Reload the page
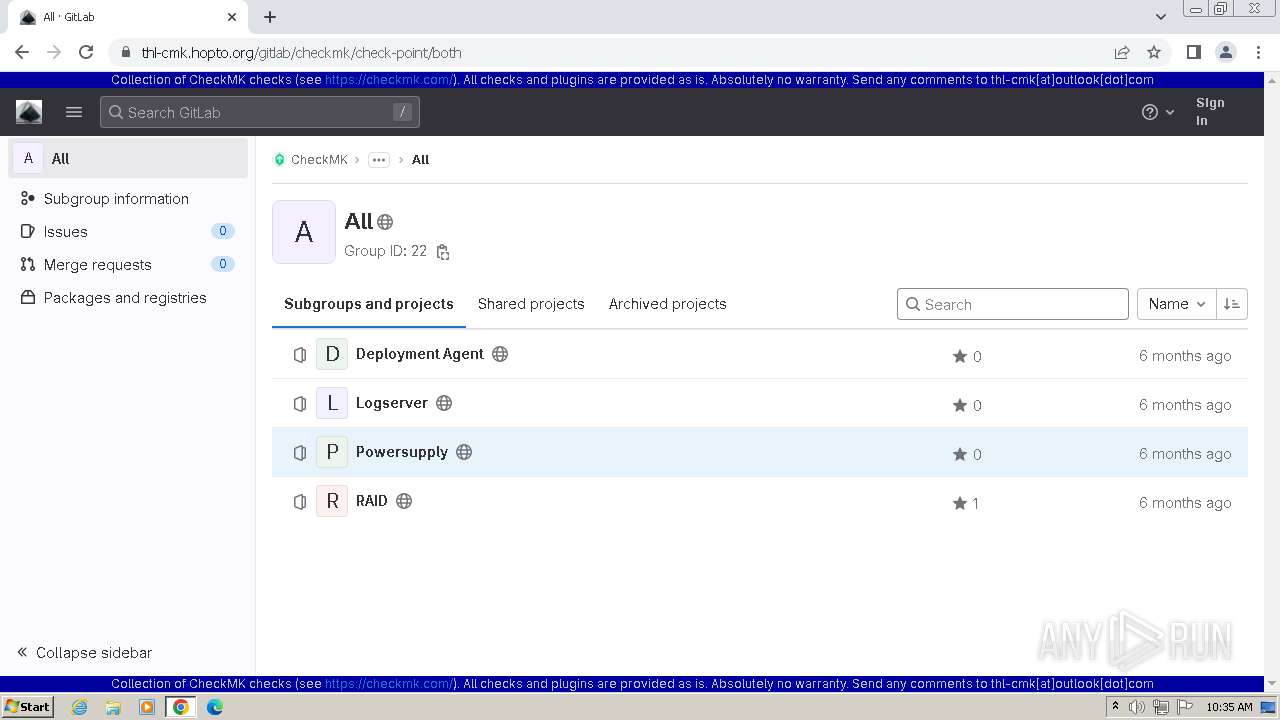1280x720 pixels. pyautogui.click(x=86, y=52)
